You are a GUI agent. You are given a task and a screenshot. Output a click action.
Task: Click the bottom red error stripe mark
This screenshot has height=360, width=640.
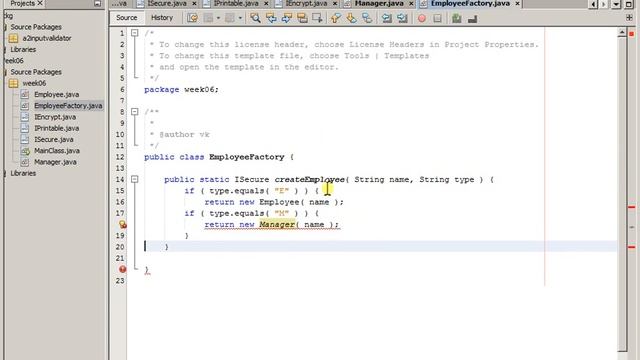click(631, 247)
